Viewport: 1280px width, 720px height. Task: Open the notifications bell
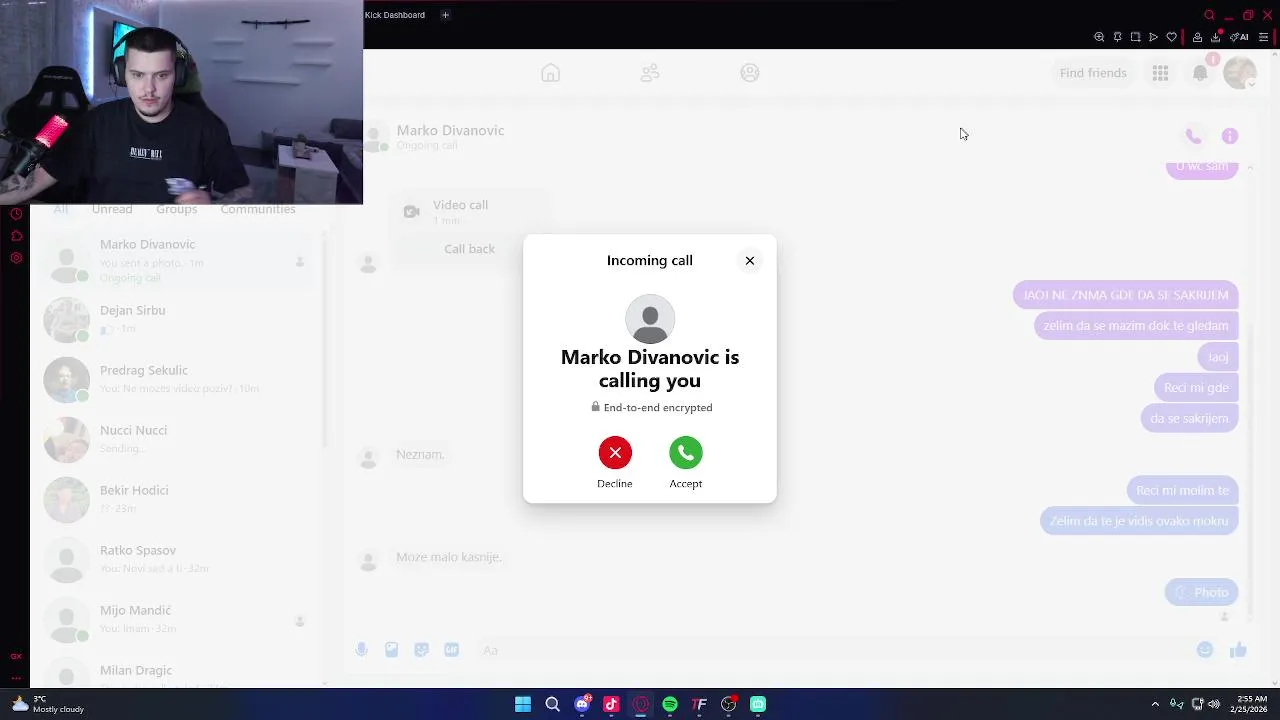[1200, 73]
